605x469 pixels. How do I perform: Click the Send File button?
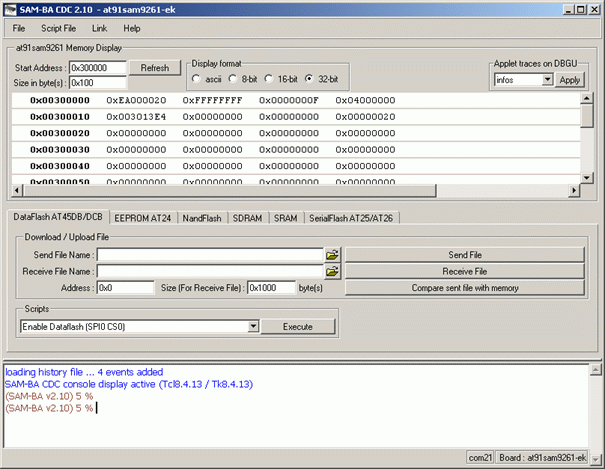(x=465, y=255)
